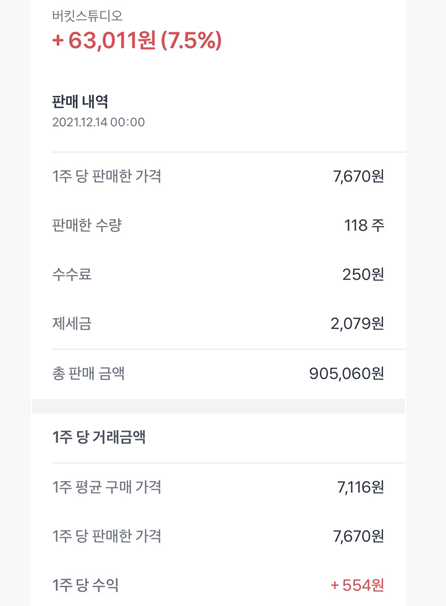
Task: Tap the 2021.12.14 00:00 date
Action: (99, 122)
